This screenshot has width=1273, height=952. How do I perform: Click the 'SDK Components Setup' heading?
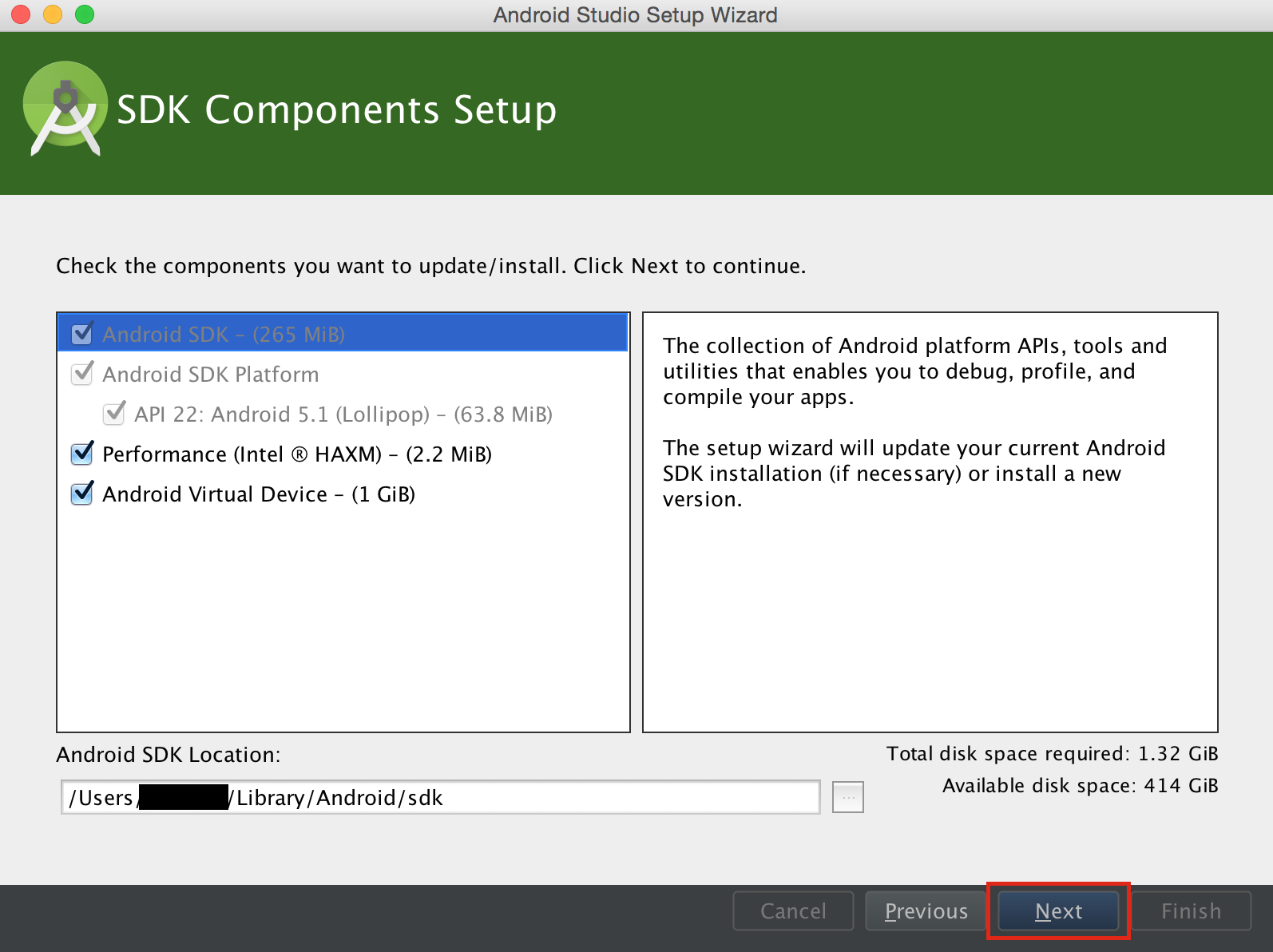pos(337,109)
